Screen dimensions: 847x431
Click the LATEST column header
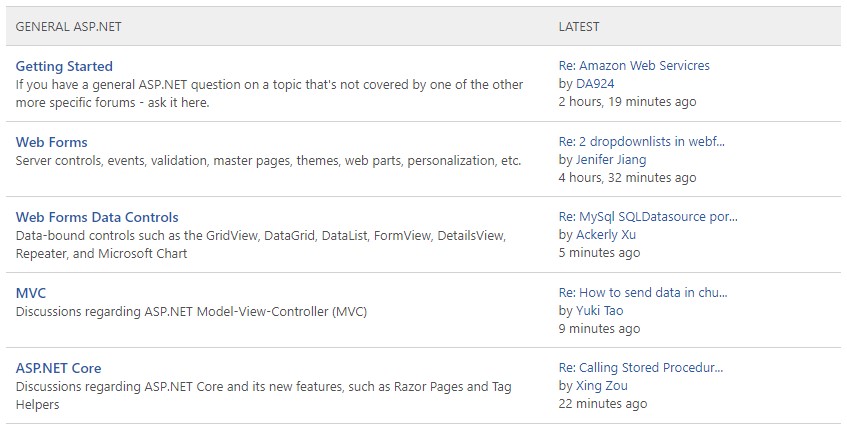point(579,26)
